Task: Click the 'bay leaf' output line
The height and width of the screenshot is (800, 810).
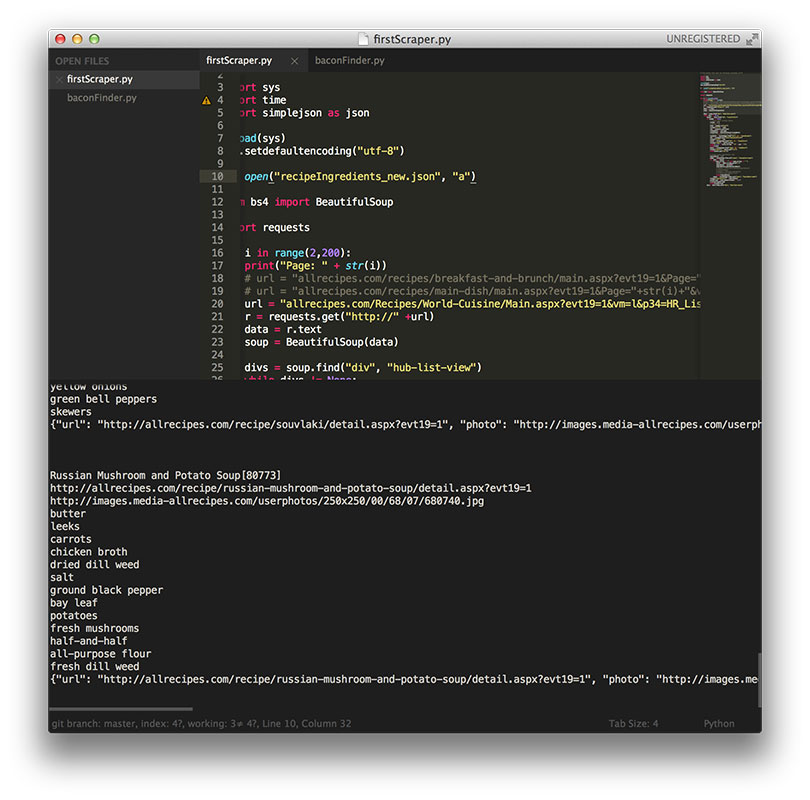Action: (73, 603)
